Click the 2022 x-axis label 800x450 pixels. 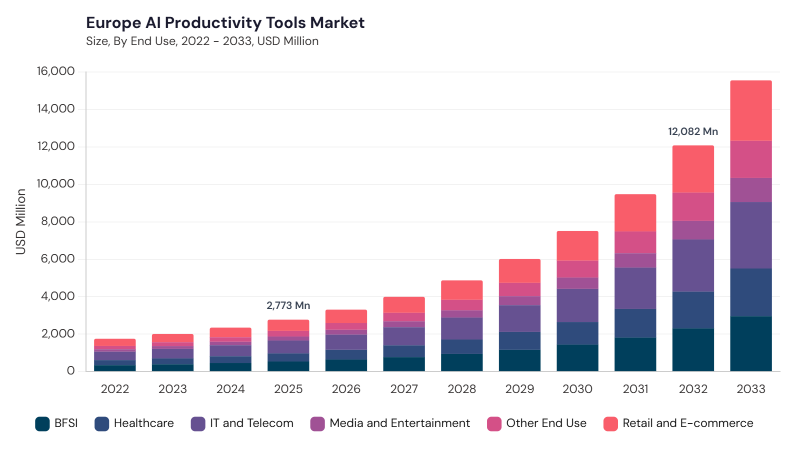(115, 389)
